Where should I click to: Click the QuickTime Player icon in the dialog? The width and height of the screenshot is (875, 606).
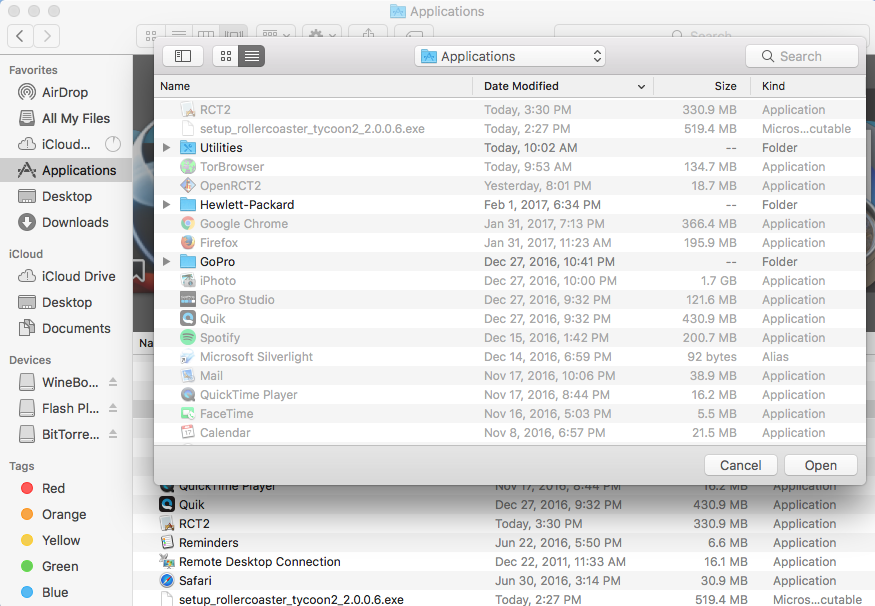(188, 394)
